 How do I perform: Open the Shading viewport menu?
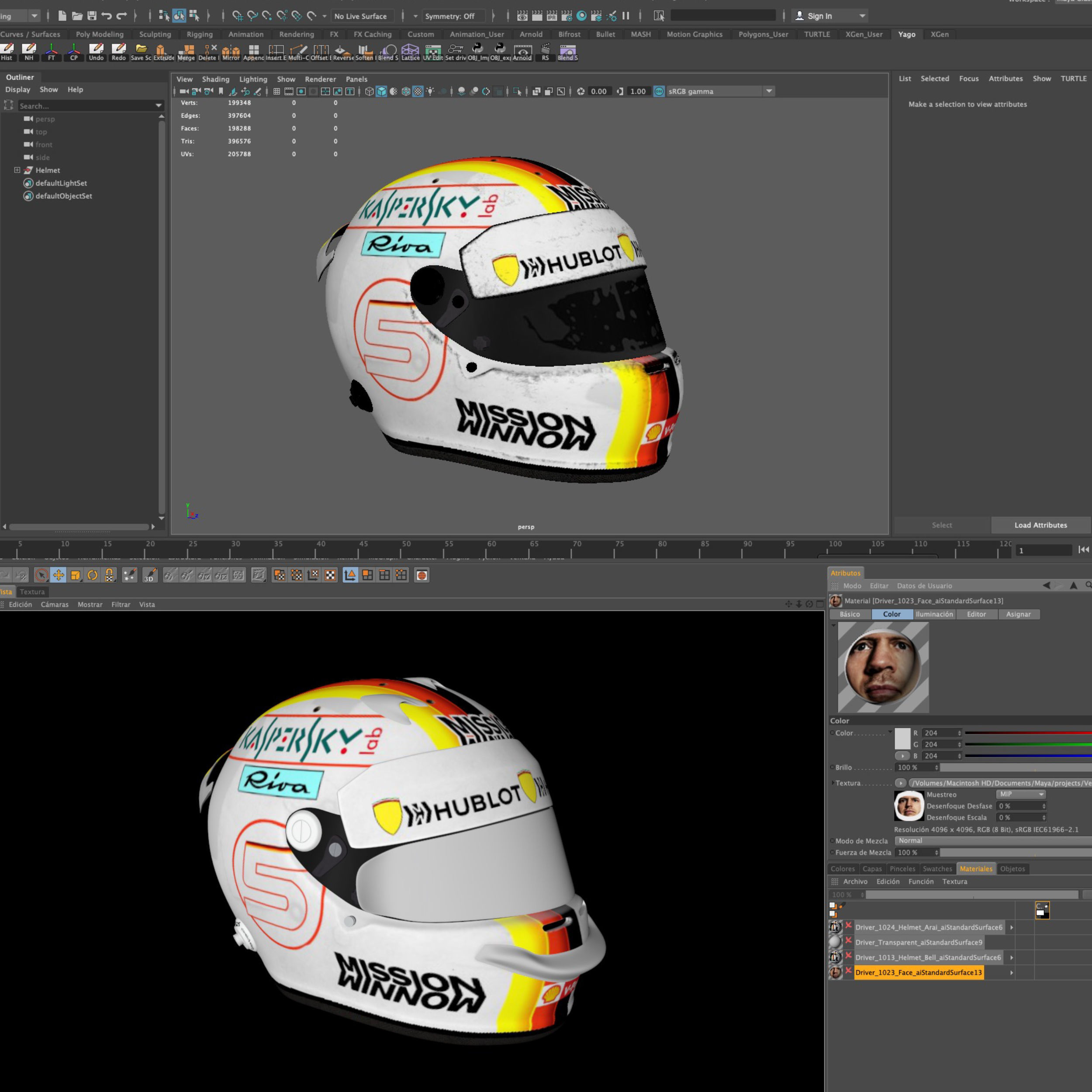(x=215, y=79)
